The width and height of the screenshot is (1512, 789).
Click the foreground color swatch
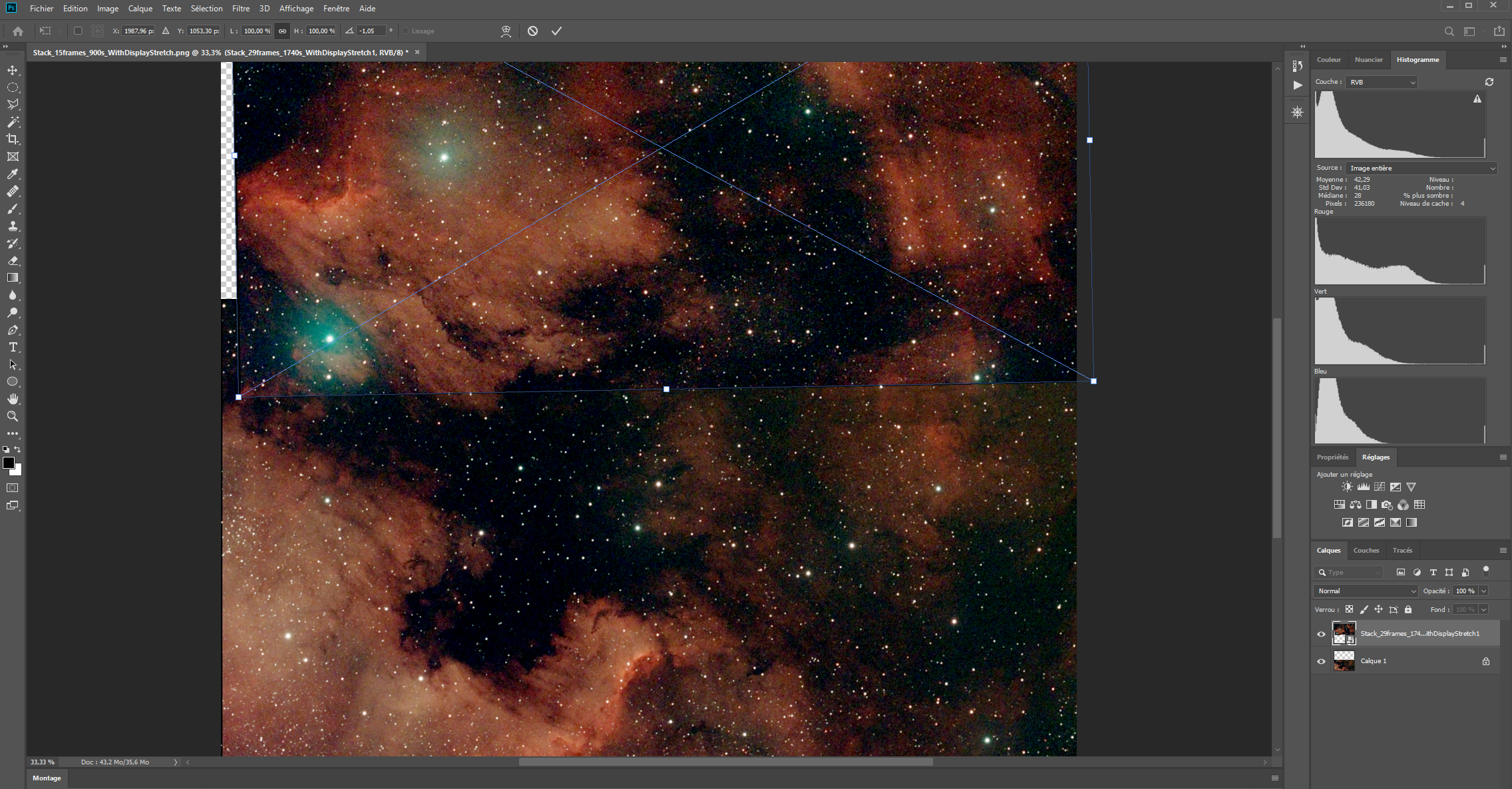click(9, 463)
